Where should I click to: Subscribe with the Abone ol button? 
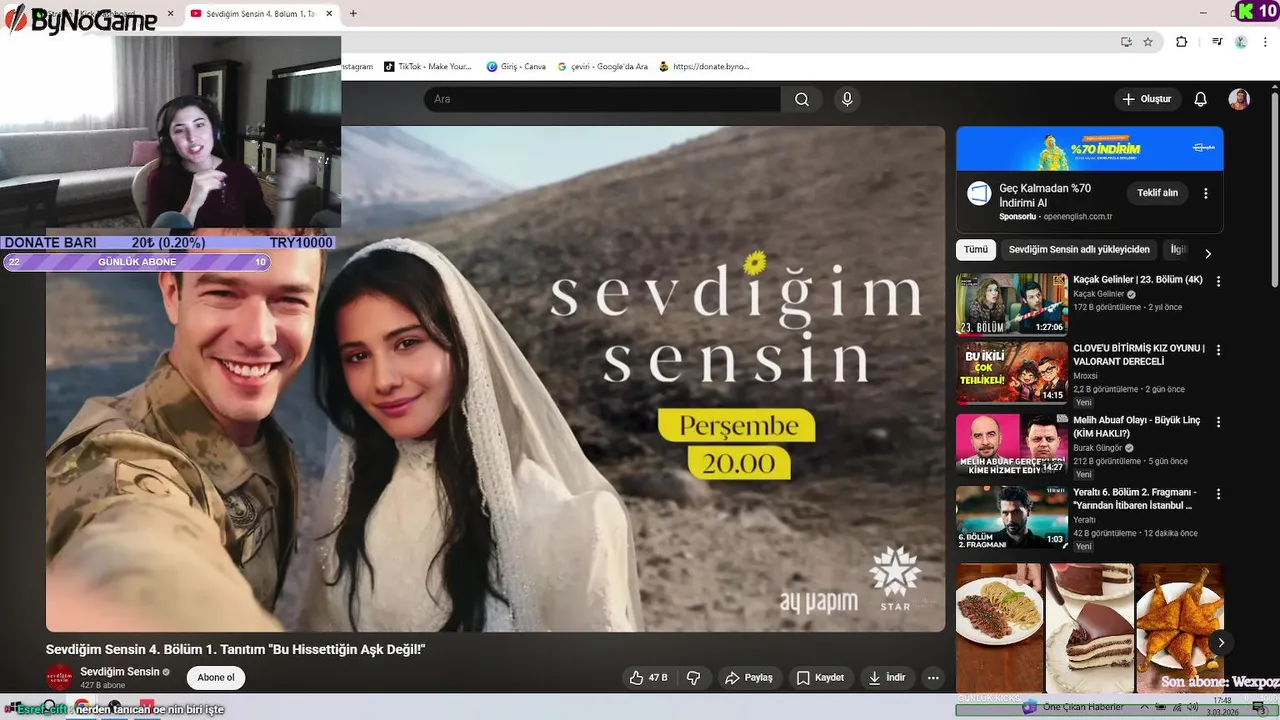click(216, 678)
